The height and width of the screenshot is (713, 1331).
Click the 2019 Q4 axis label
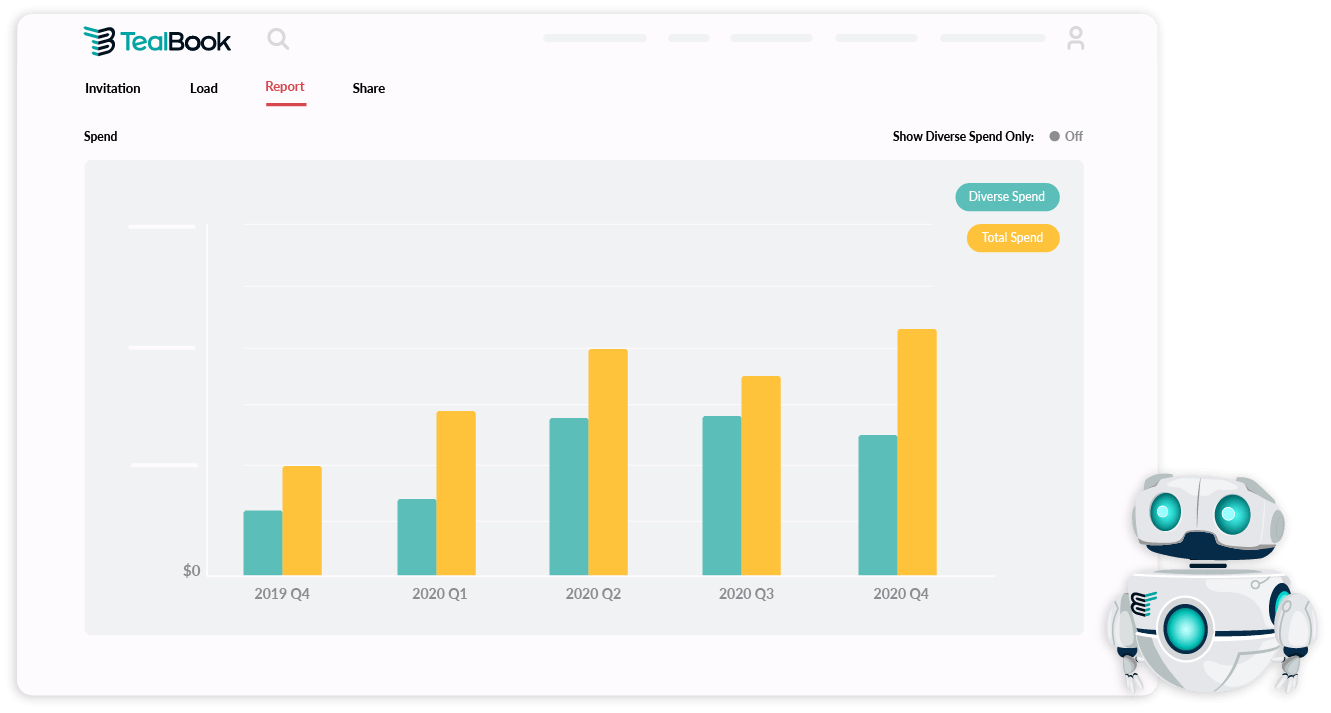coord(282,594)
